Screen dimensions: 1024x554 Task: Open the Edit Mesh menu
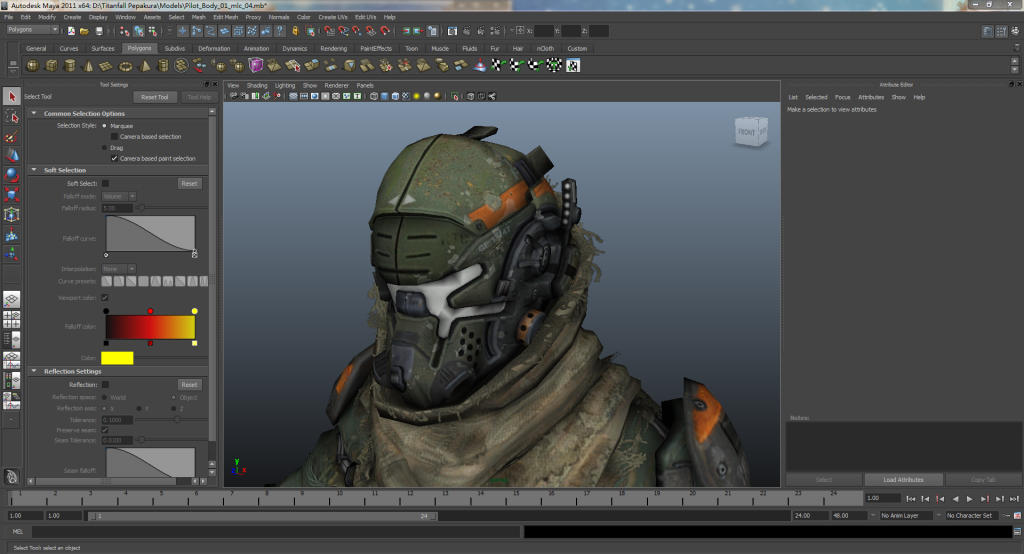225,17
